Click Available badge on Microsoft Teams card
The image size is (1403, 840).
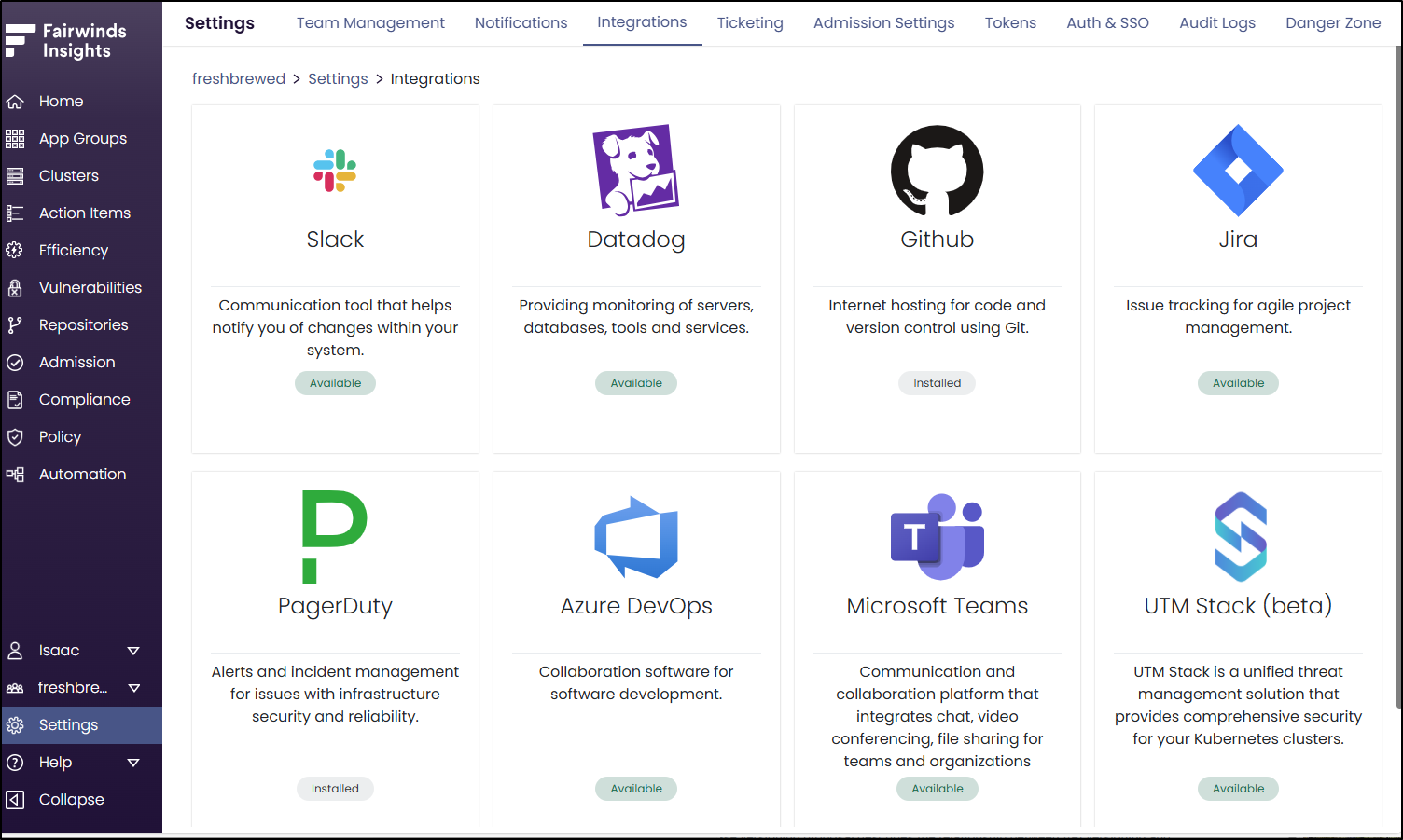point(938,789)
